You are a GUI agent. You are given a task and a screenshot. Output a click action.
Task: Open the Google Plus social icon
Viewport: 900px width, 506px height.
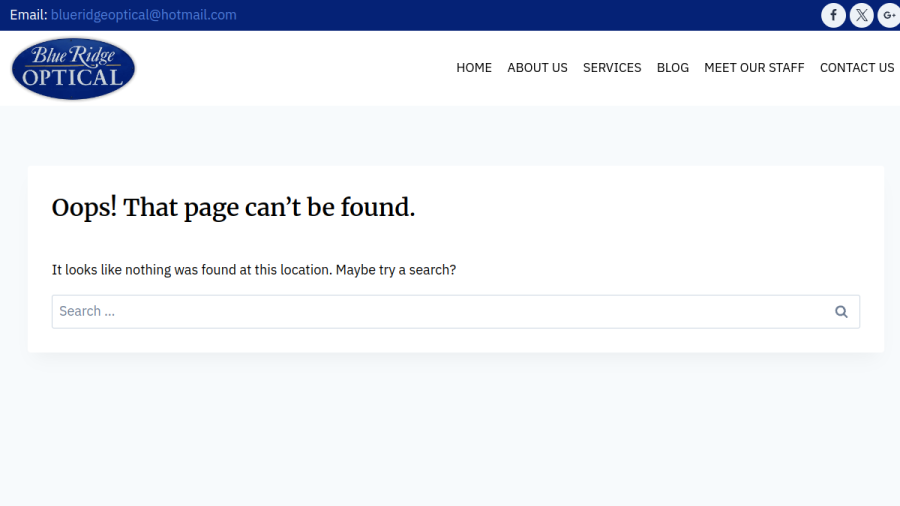[889, 15]
